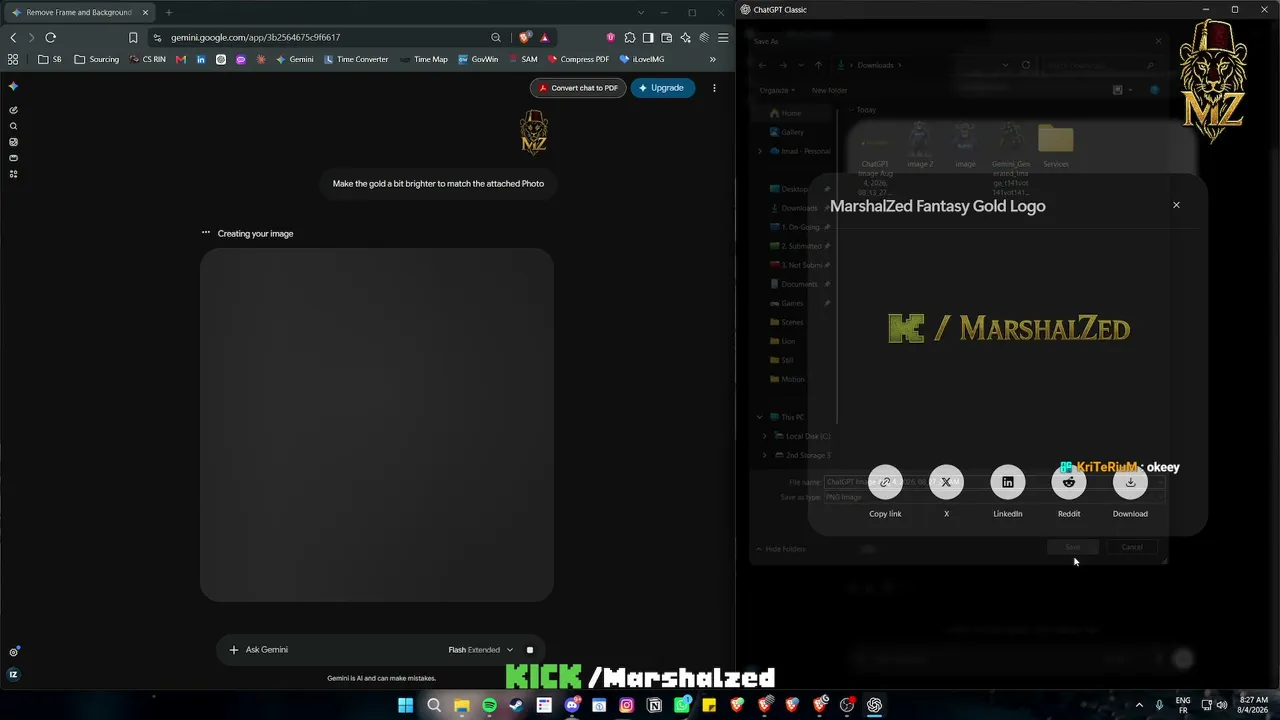Open the apps grid in bookmarks bar
Image resolution: width=1280 pixels, height=720 pixels.
click(13, 59)
